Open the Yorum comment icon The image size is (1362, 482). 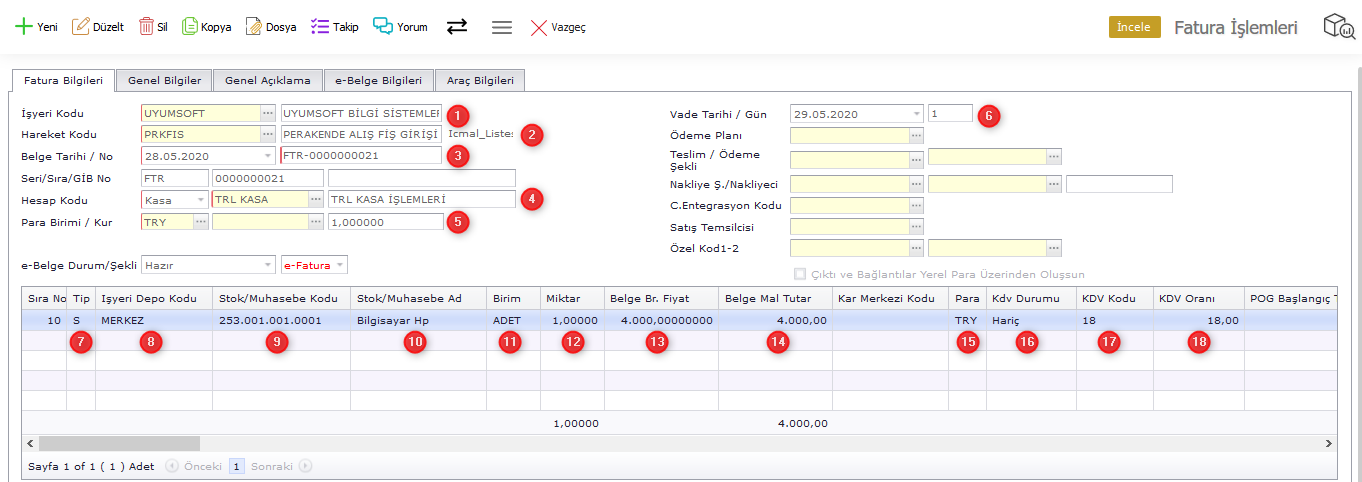(383, 27)
